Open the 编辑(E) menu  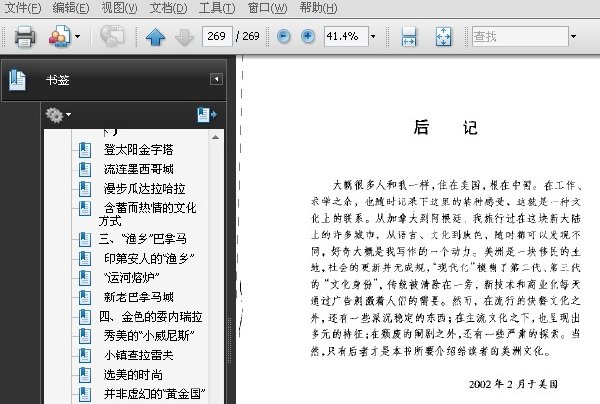[71, 8]
